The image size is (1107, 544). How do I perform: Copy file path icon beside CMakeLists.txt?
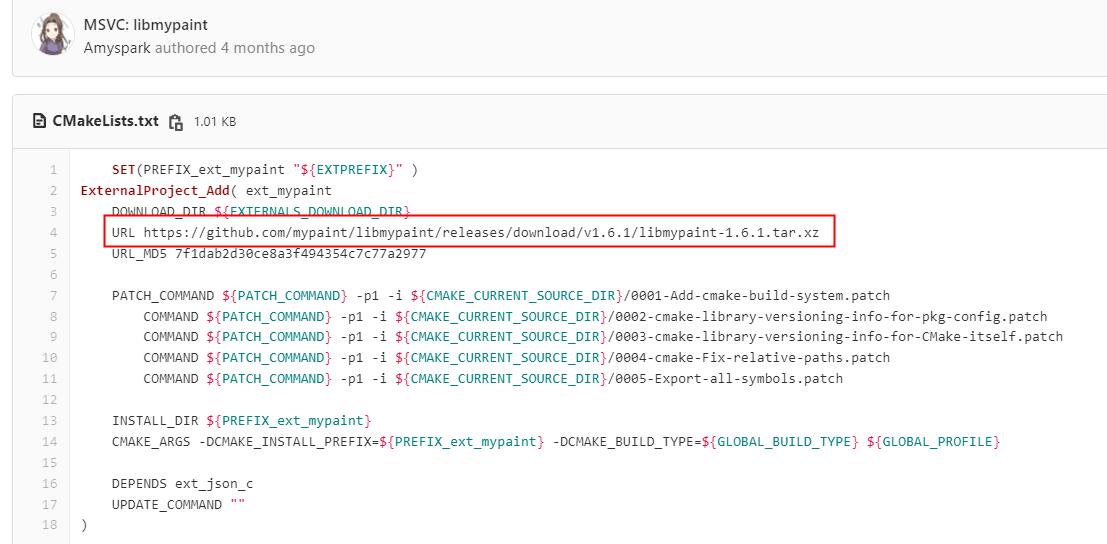[x=176, y=122]
